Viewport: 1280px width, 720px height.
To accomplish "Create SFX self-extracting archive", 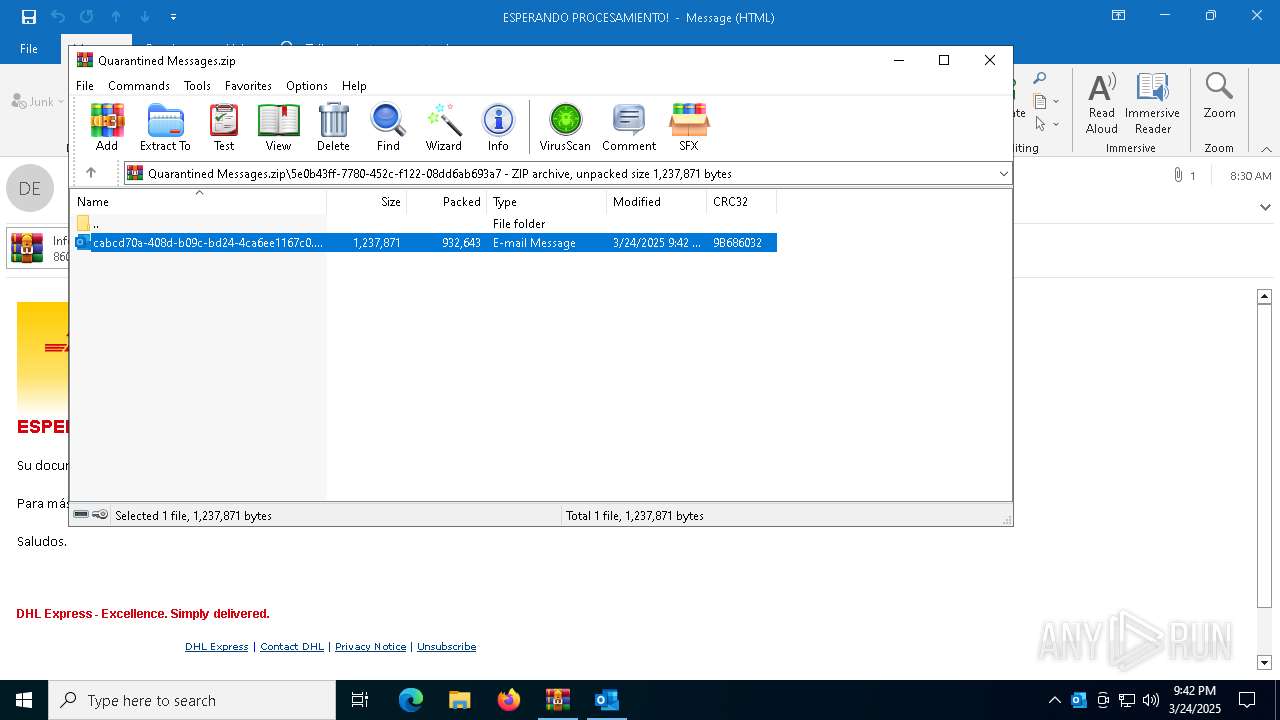I will pos(689,127).
